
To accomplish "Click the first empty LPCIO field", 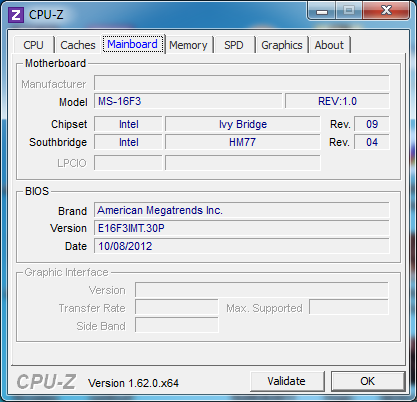I will [x=128, y=163].
